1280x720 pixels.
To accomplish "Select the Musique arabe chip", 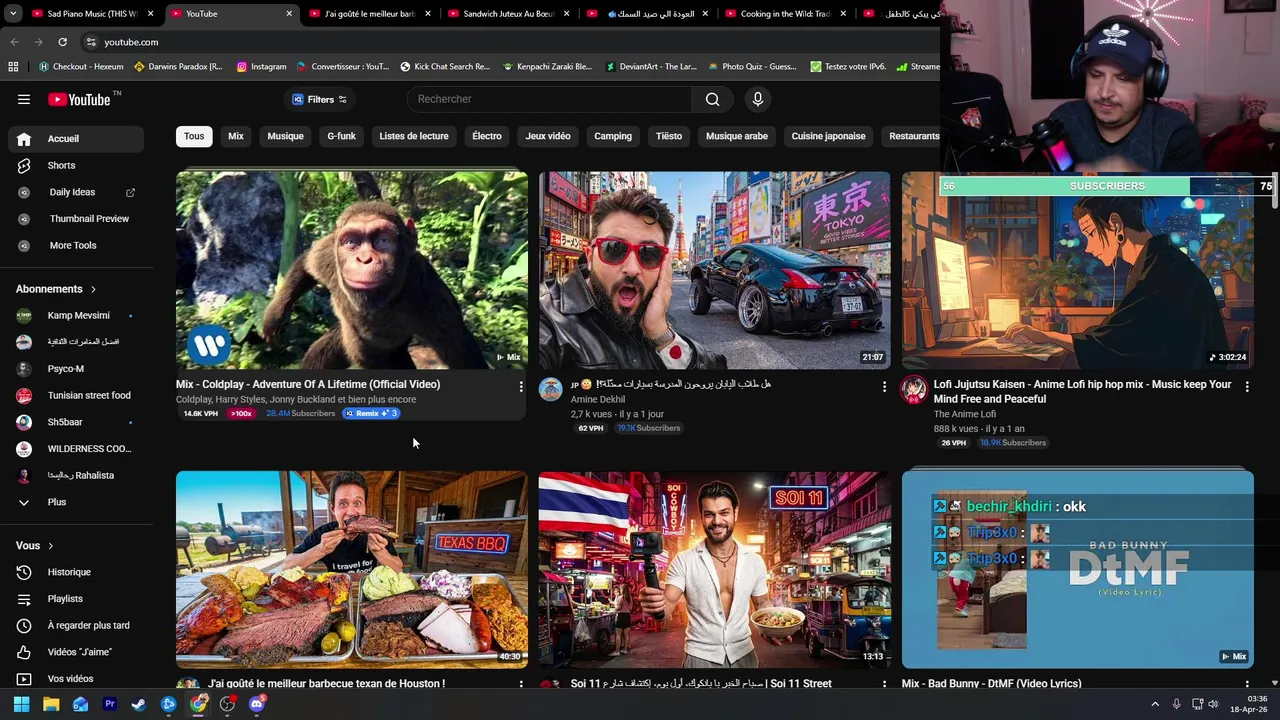I will click(737, 136).
